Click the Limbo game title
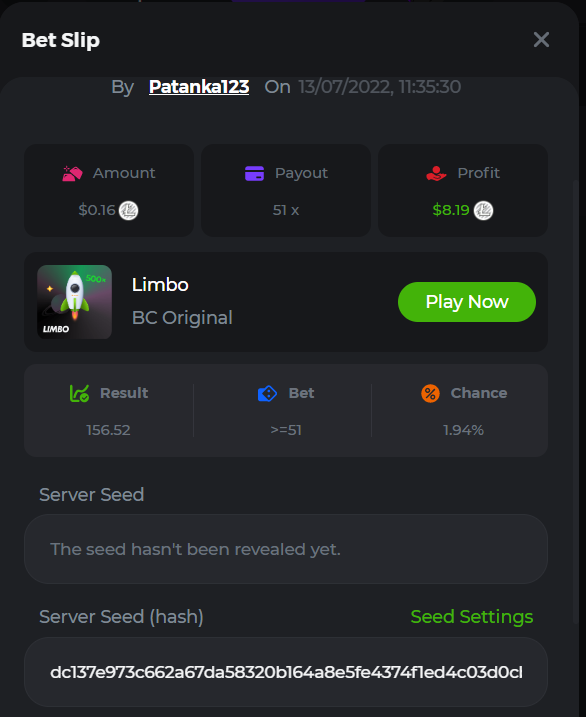The image size is (586, 717). click(x=160, y=285)
